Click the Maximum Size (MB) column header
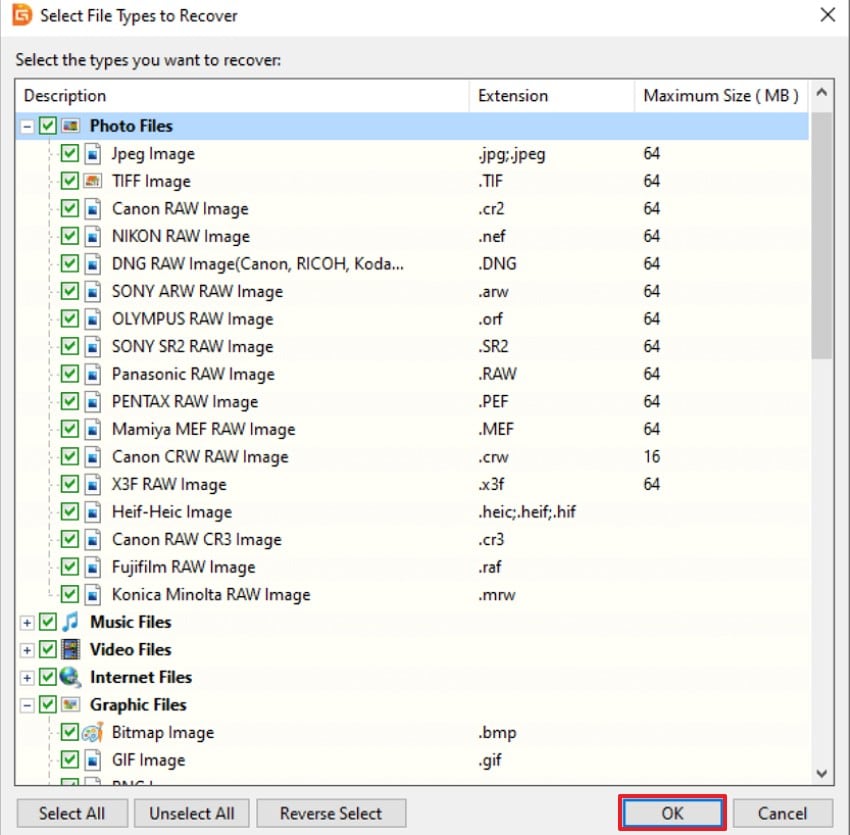Image resolution: width=850 pixels, height=835 pixels. click(721, 96)
